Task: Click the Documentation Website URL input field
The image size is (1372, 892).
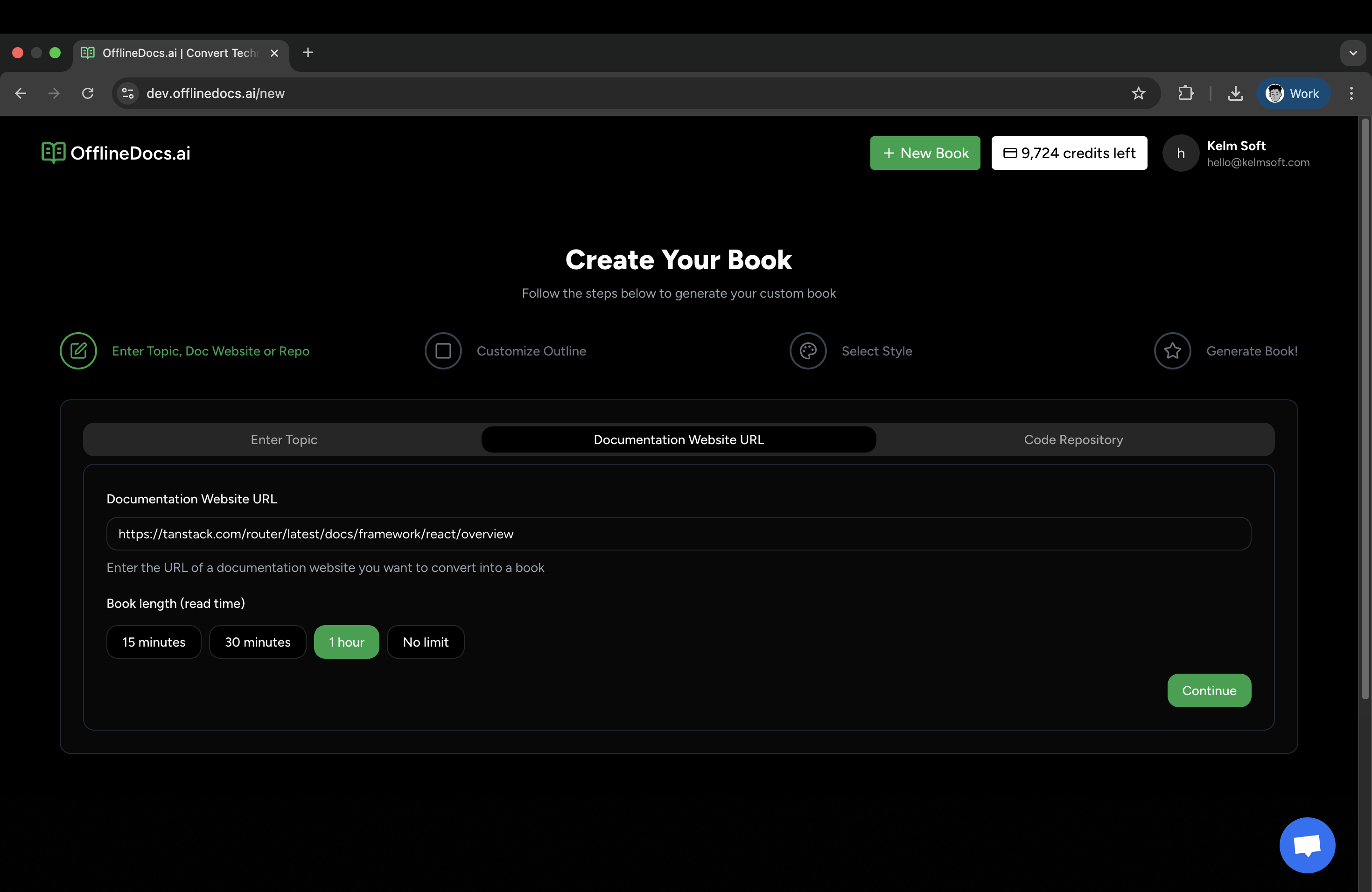Action: [x=678, y=534]
